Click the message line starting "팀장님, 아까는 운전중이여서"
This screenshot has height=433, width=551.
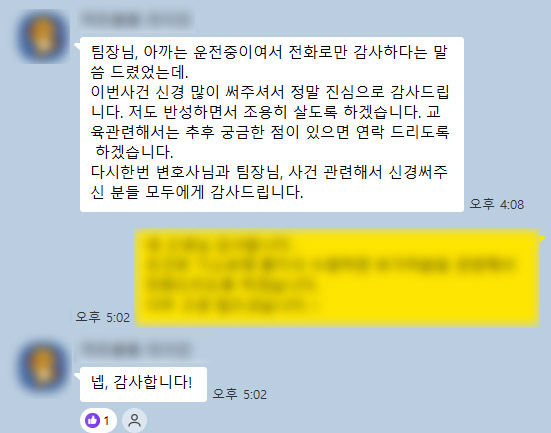269,52
